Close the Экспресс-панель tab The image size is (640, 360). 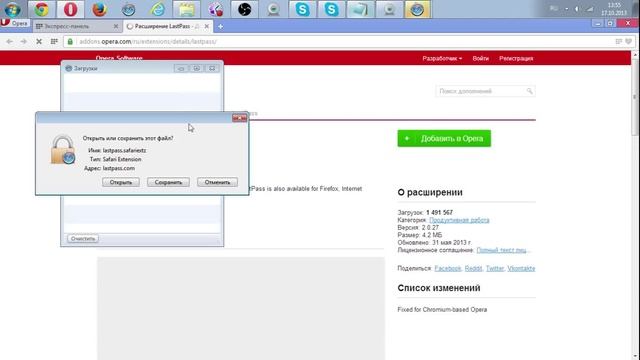tap(116, 26)
